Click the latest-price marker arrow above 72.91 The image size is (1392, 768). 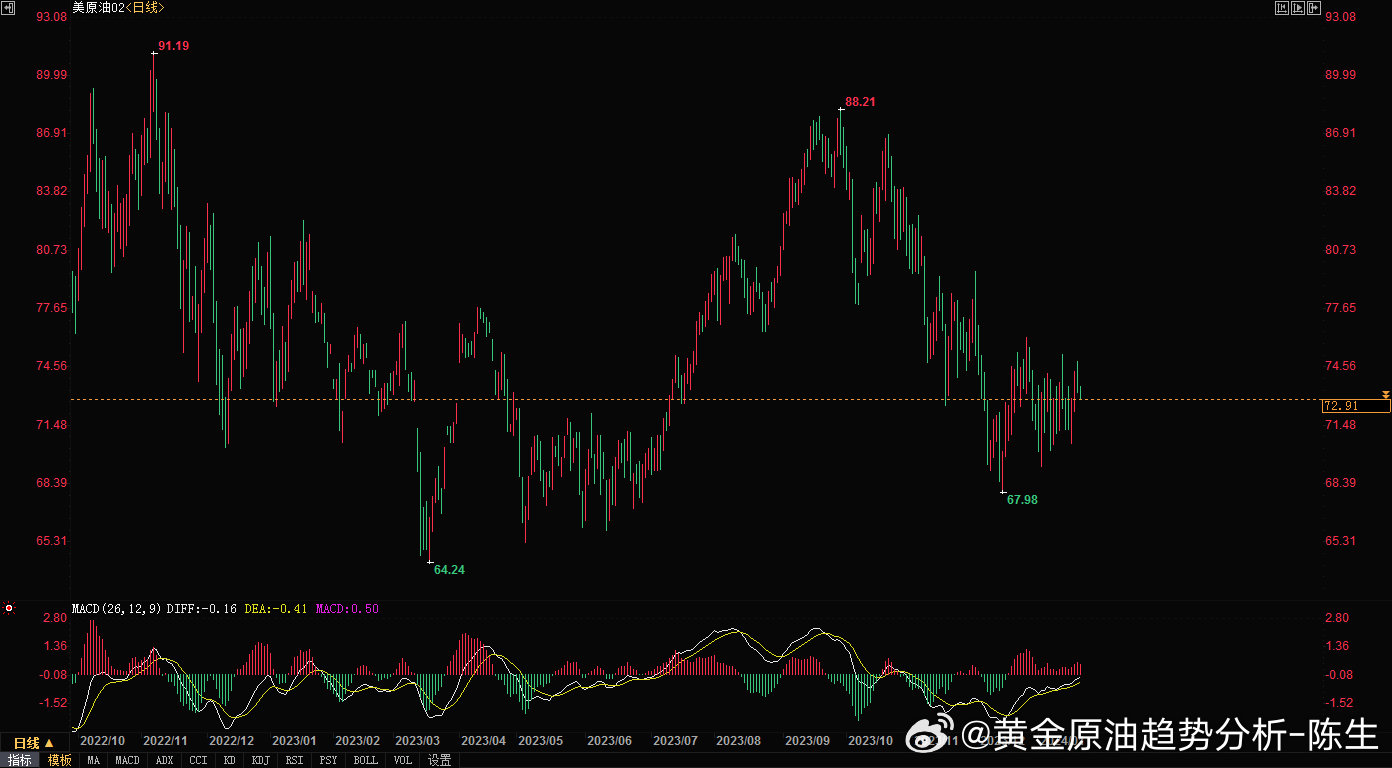1385,396
